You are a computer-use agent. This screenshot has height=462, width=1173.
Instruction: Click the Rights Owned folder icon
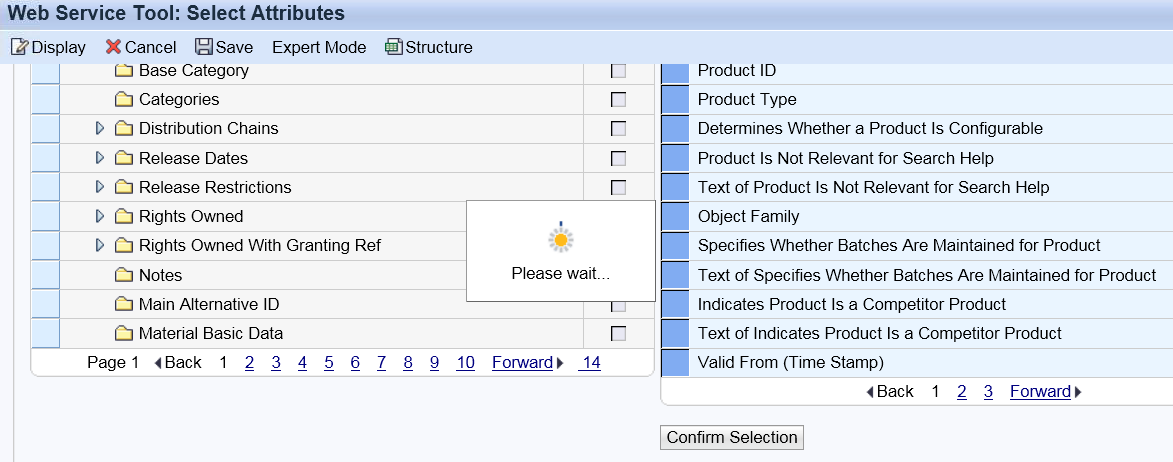coord(124,216)
